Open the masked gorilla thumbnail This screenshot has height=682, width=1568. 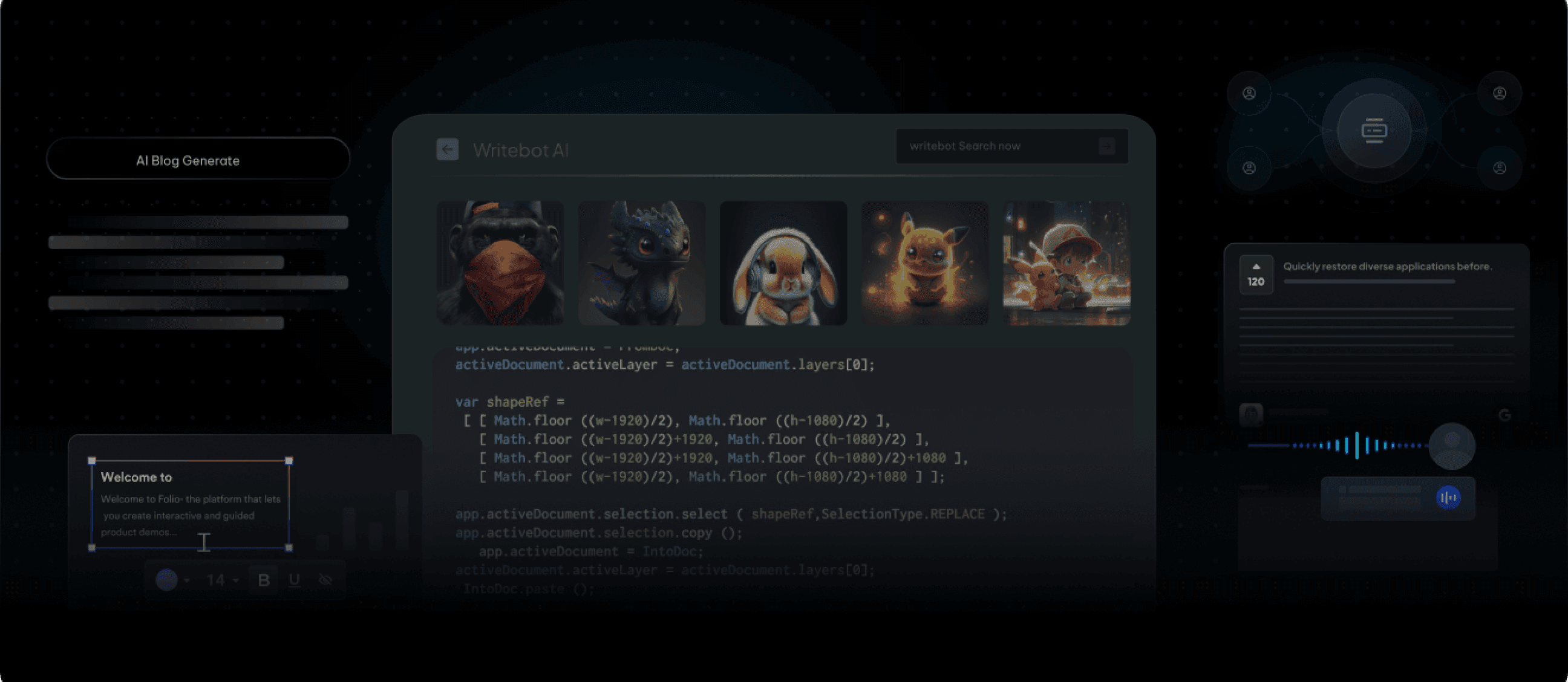coord(500,263)
